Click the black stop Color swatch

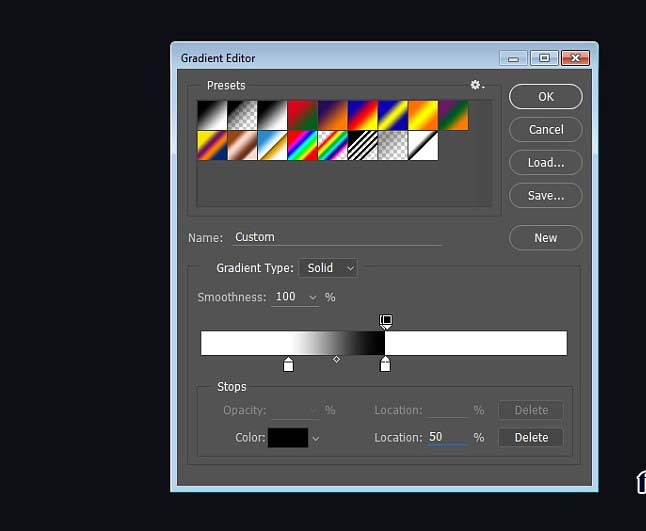[x=288, y=437]
